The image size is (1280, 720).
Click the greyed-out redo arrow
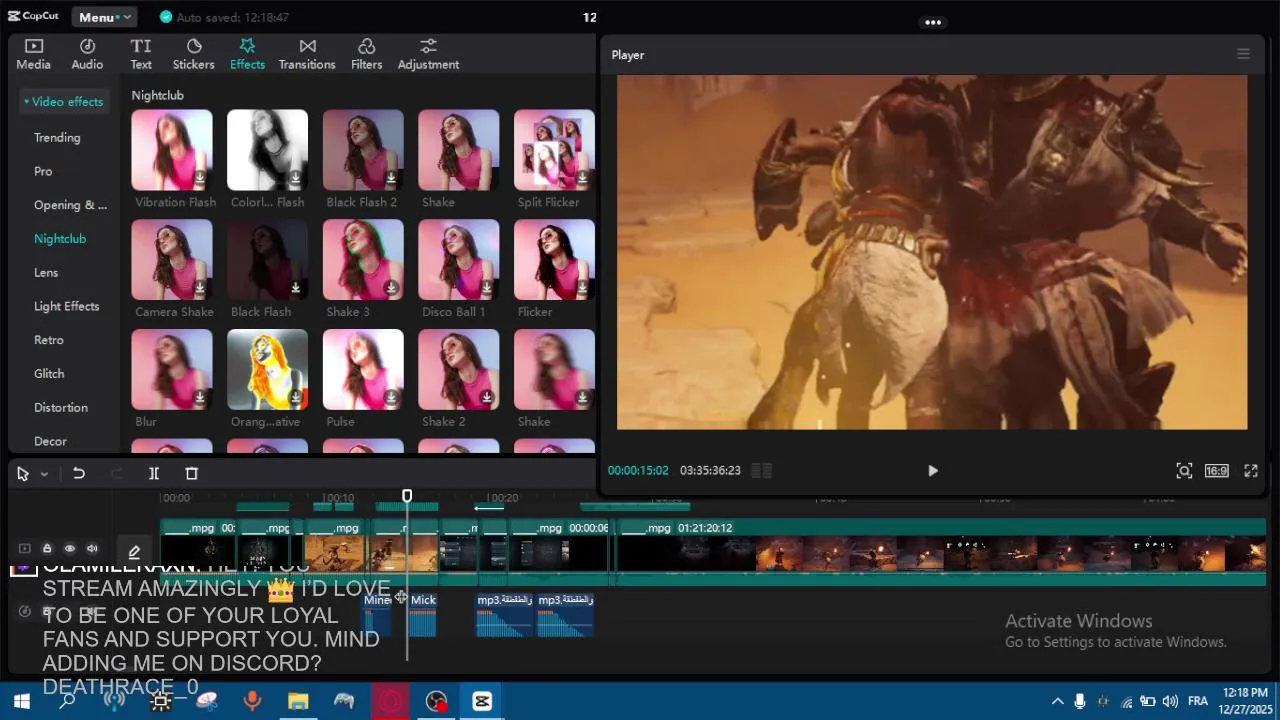[117, 474]
